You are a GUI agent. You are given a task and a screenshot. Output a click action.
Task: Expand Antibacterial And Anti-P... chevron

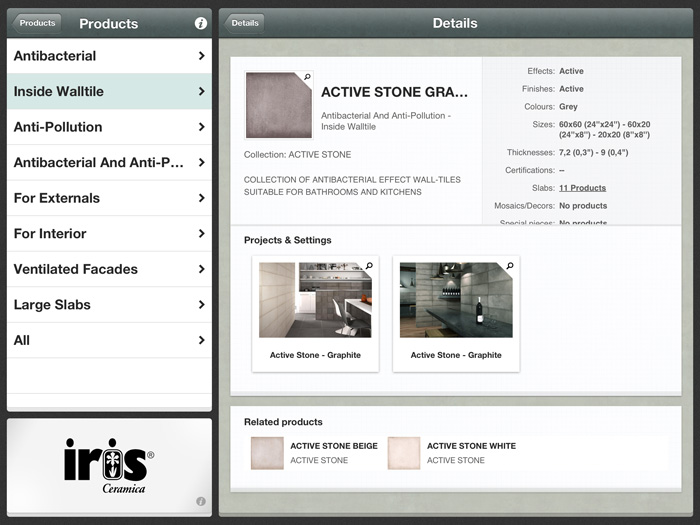[x=202, y=162]
